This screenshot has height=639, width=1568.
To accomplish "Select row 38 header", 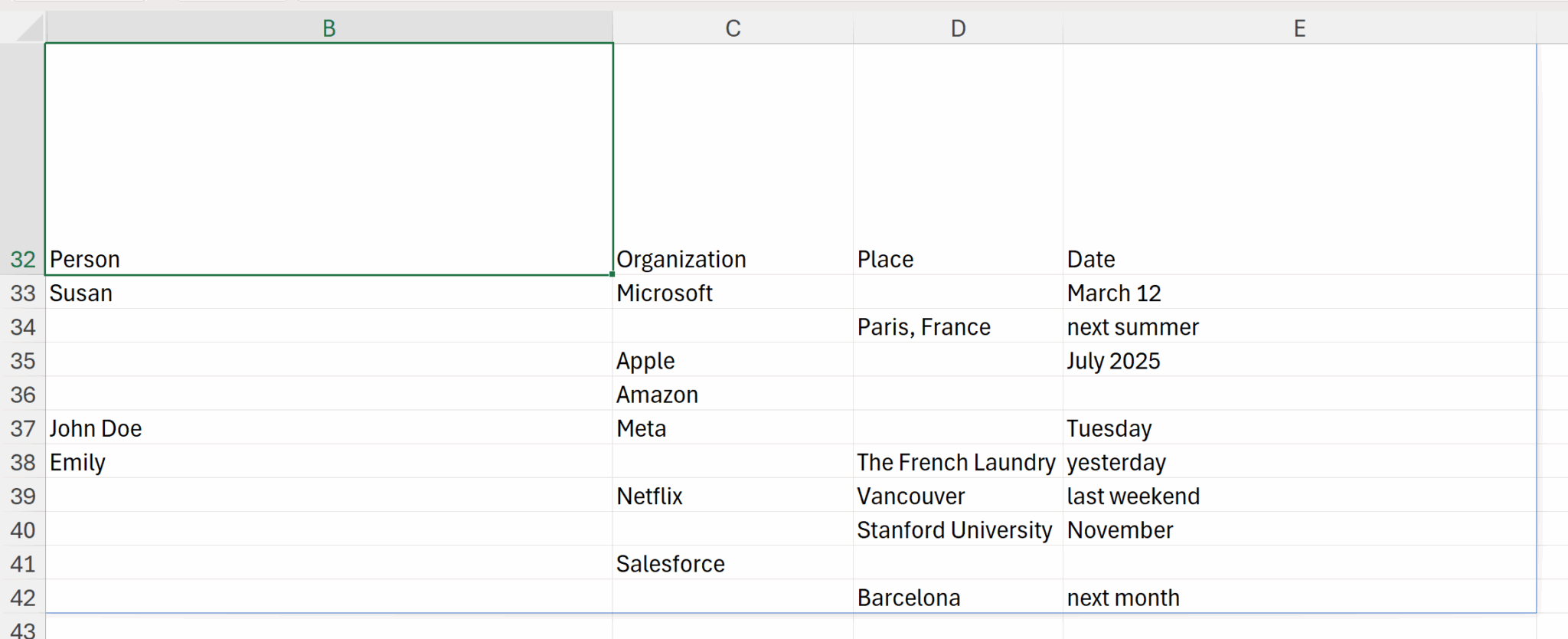I will (x=23, y=461).
